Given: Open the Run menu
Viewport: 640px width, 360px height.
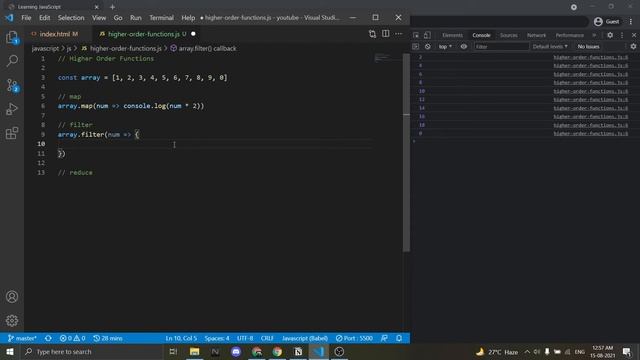Looking at the screenshot, I should 136,18.
